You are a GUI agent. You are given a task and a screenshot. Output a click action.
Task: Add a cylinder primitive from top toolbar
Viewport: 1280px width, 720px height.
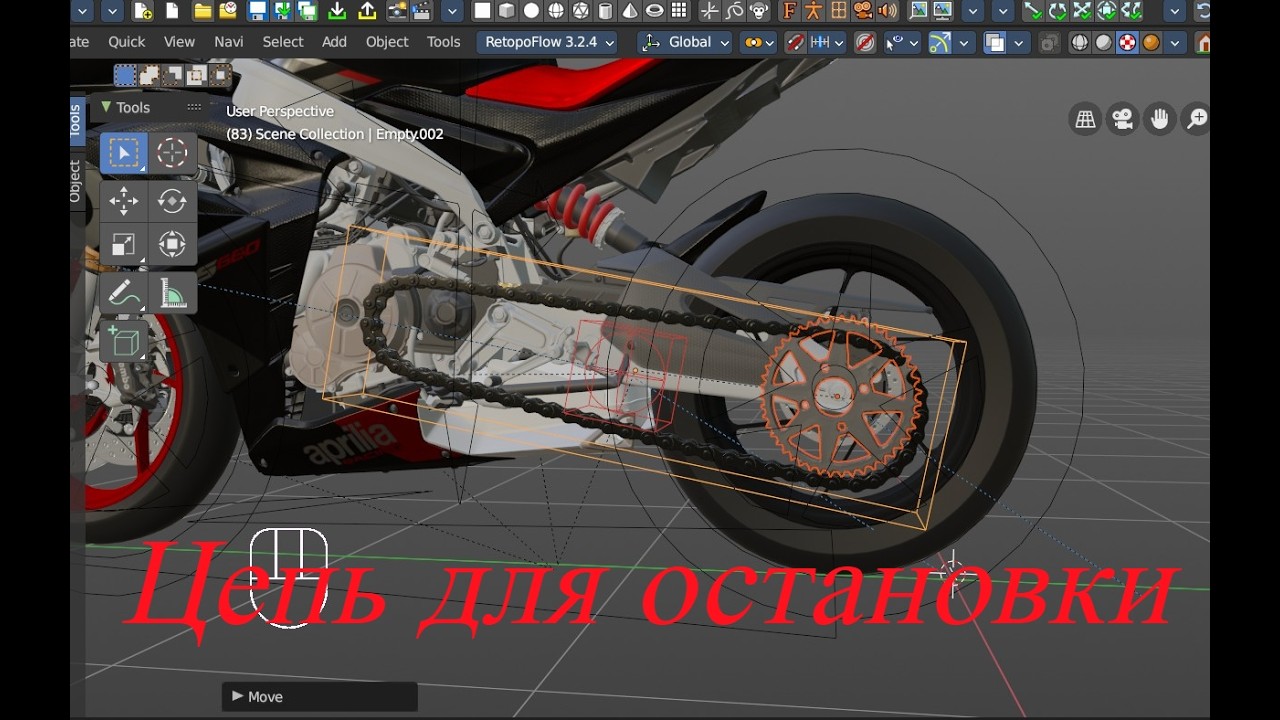point(606,11)
